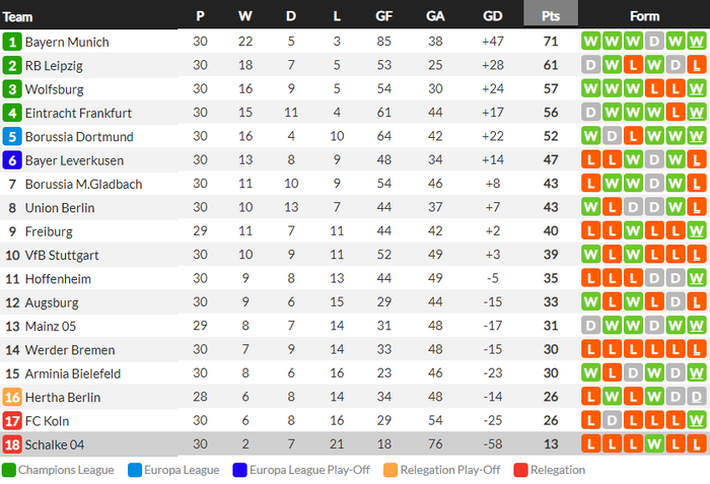Click Schalke 04's red rank 18 badge

point(12,444)
